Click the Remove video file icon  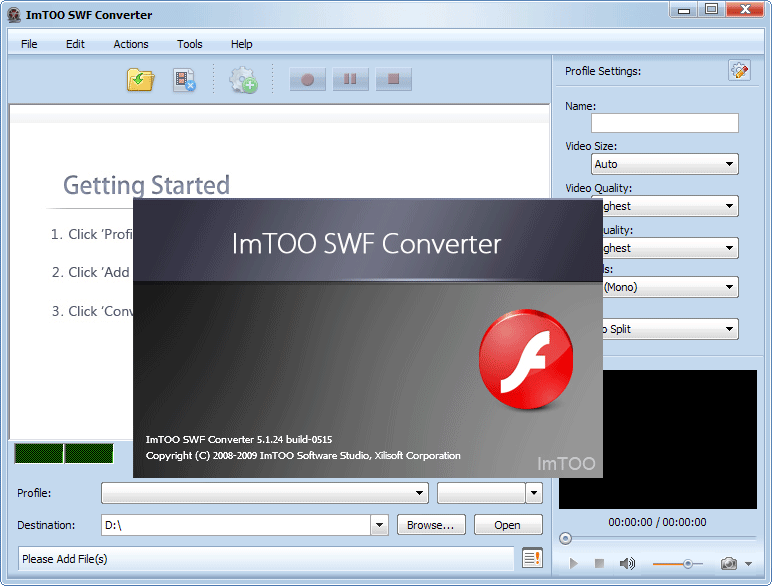coord(185,80)
